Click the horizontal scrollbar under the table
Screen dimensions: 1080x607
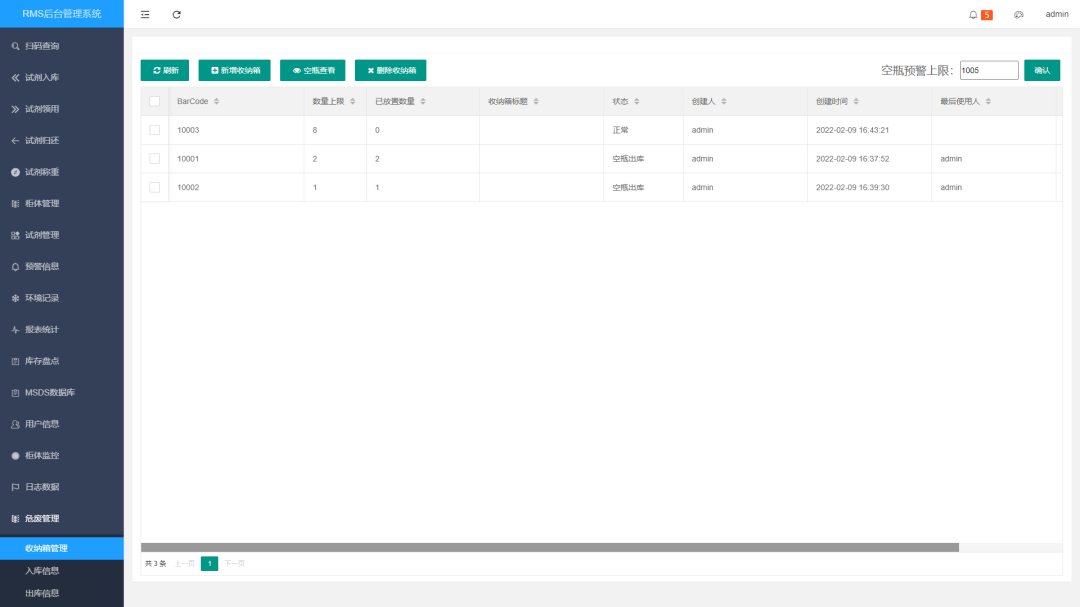coord(550,548)
